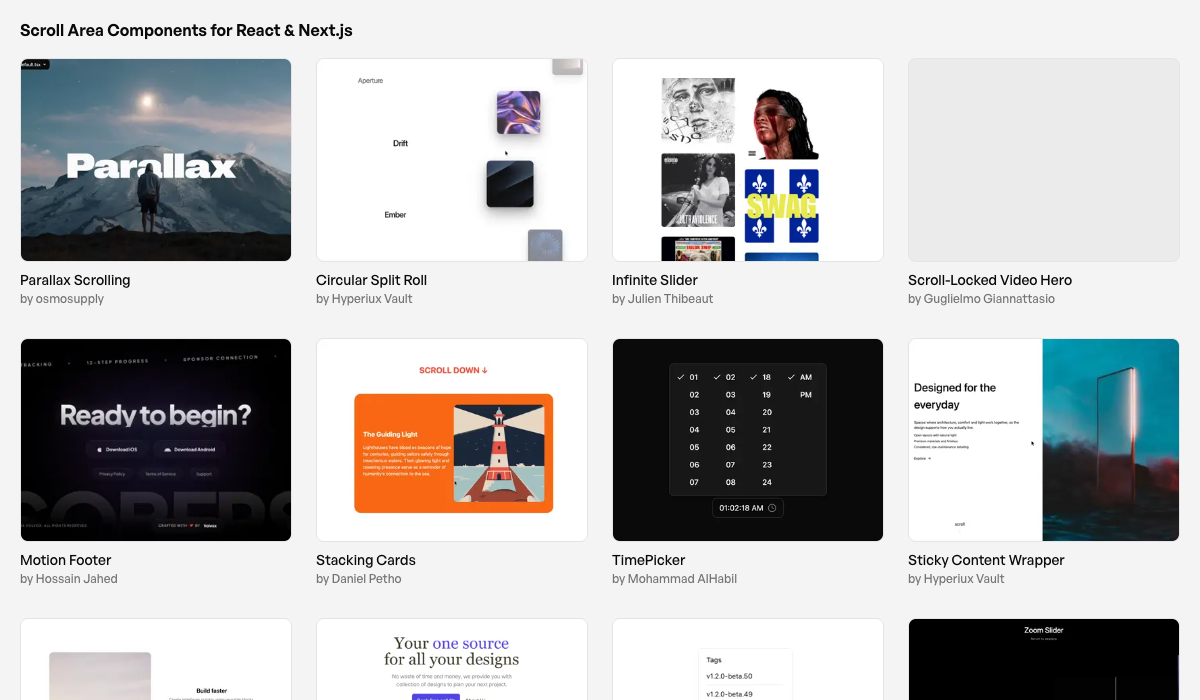Viewport: 1200px width, 700px height.
Task: Click Download Android in Motion Footer preview
Action: pyautogui.click(x=189, y=449)
